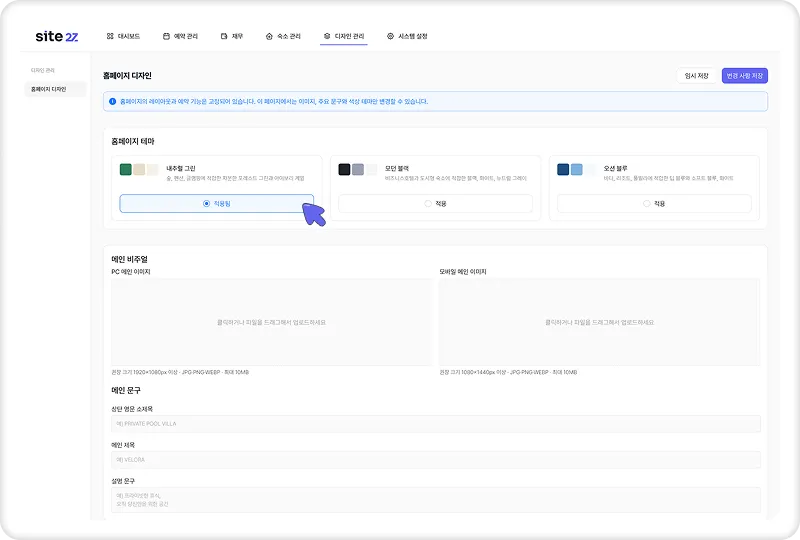
Task: Focus the 상단 영문 소제목 input field
Action: pos(436,424)
